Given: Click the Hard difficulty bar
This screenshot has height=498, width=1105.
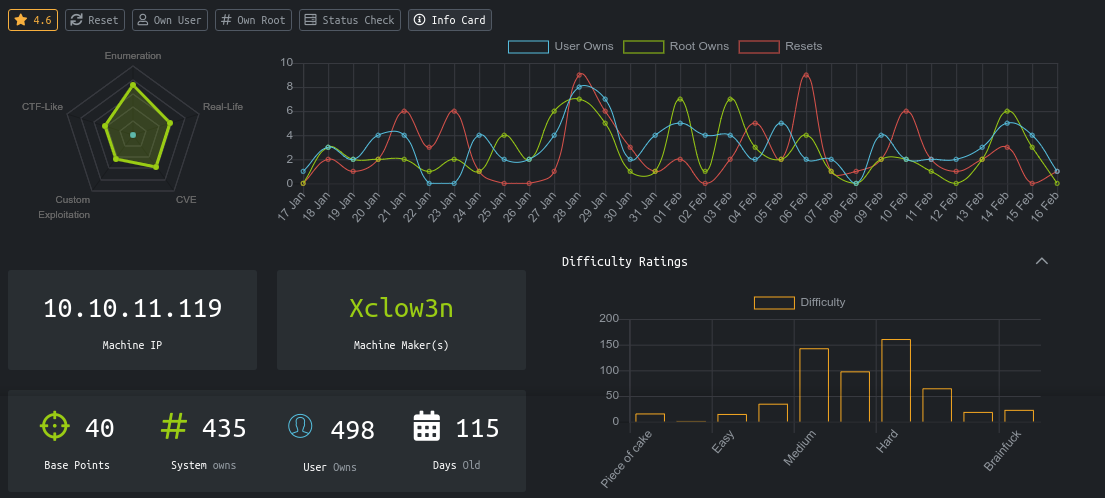Looking at the screenshot, I should tap(895, 381).
